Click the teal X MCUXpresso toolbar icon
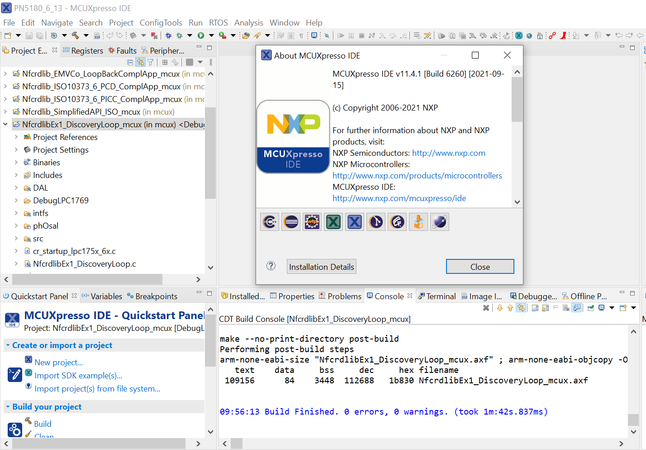Viewport: 646px width, 450px height. coord(519,35)
